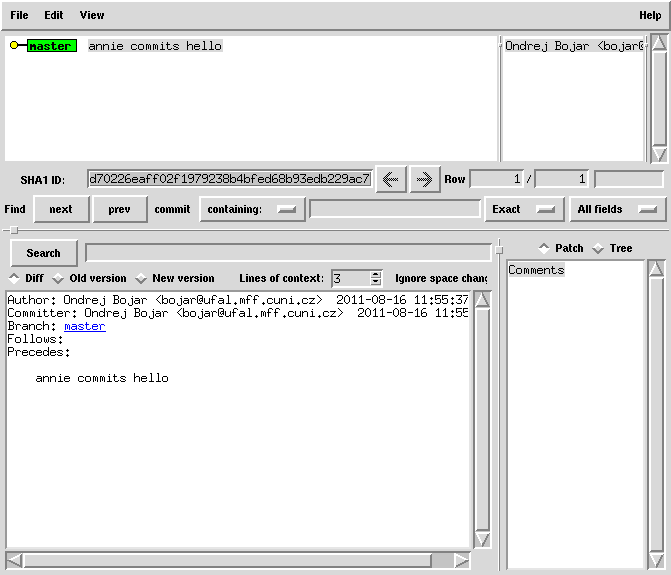Screen dimensions: 671x575
Task: Click the forward arrow navigation icon
Action: pyautogui.click(x=425, y=179)
